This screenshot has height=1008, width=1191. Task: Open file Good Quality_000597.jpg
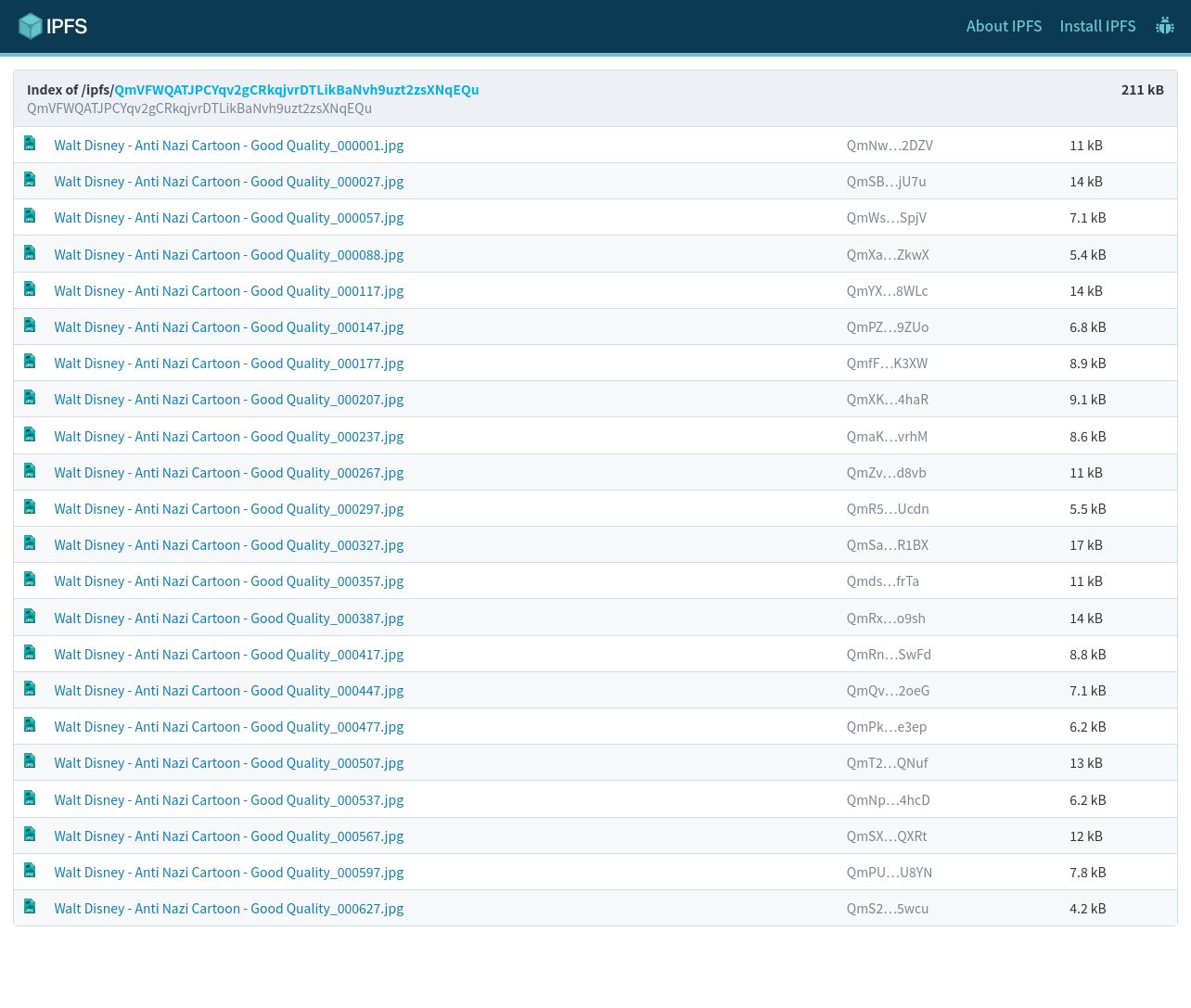(x=229, y=873)
